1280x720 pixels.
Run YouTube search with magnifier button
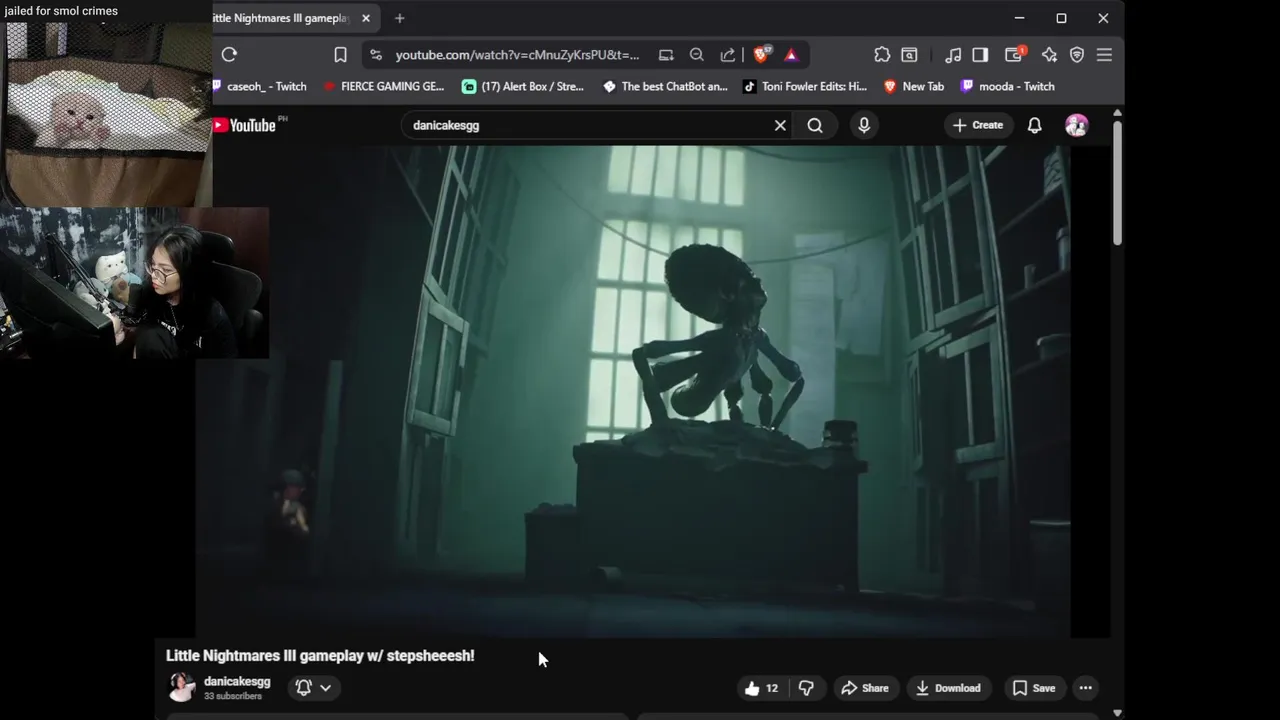tap(815, 125)
